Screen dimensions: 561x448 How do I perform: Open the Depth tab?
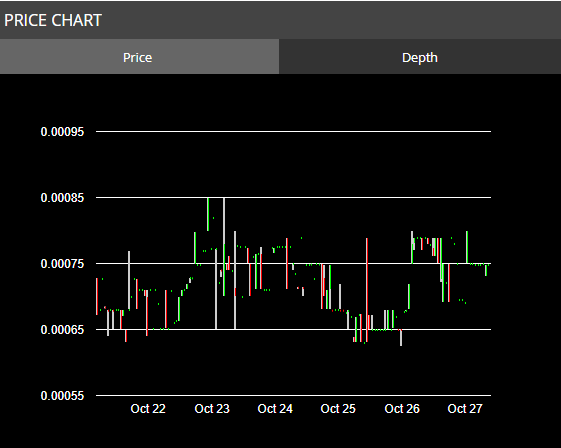point(420,57)
